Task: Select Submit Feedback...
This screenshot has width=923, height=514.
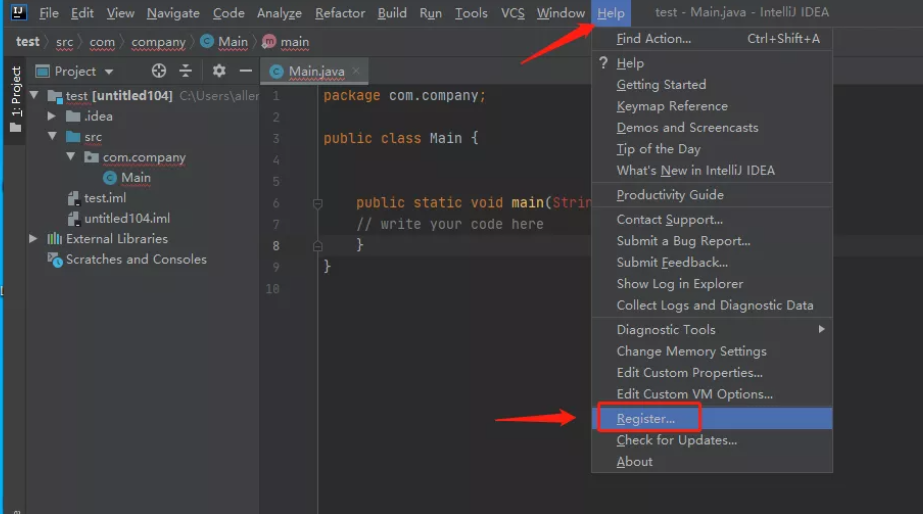Action: click(x=712, y=263)
